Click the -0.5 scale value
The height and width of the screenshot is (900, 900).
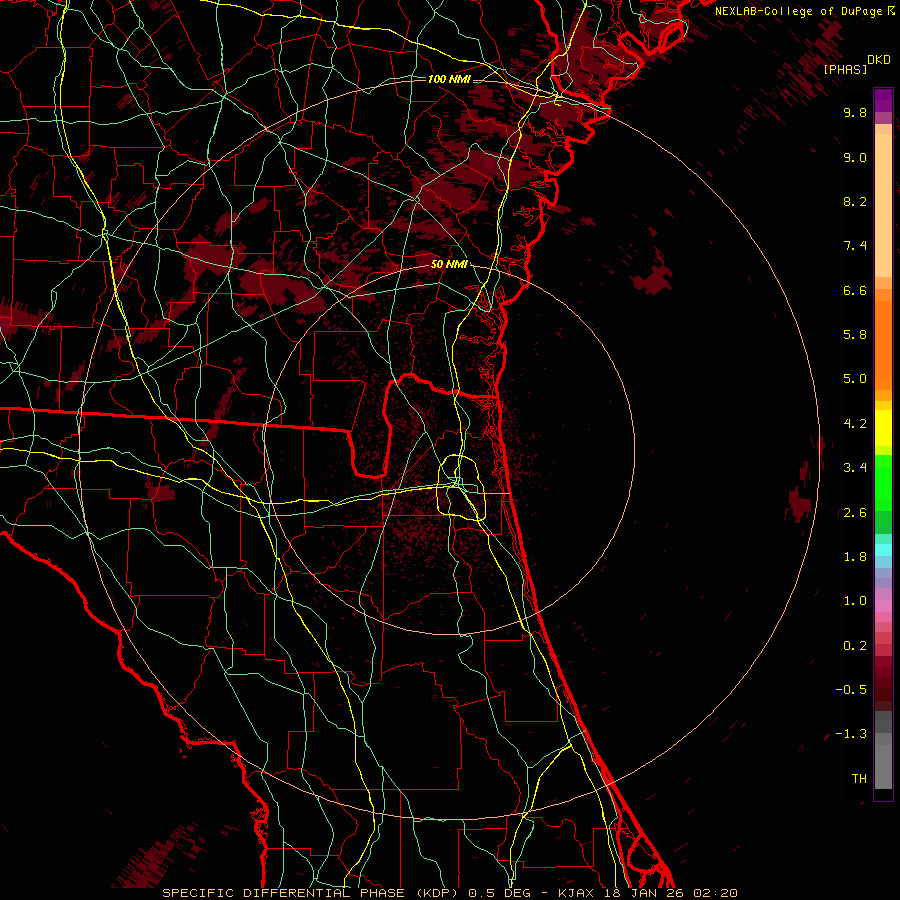click(x=851, y=690)
